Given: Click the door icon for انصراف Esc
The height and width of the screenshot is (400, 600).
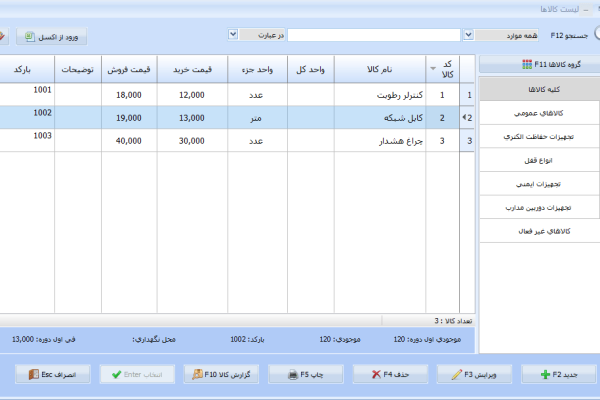Looking at the screenshot, I should [x=34, y=374].
